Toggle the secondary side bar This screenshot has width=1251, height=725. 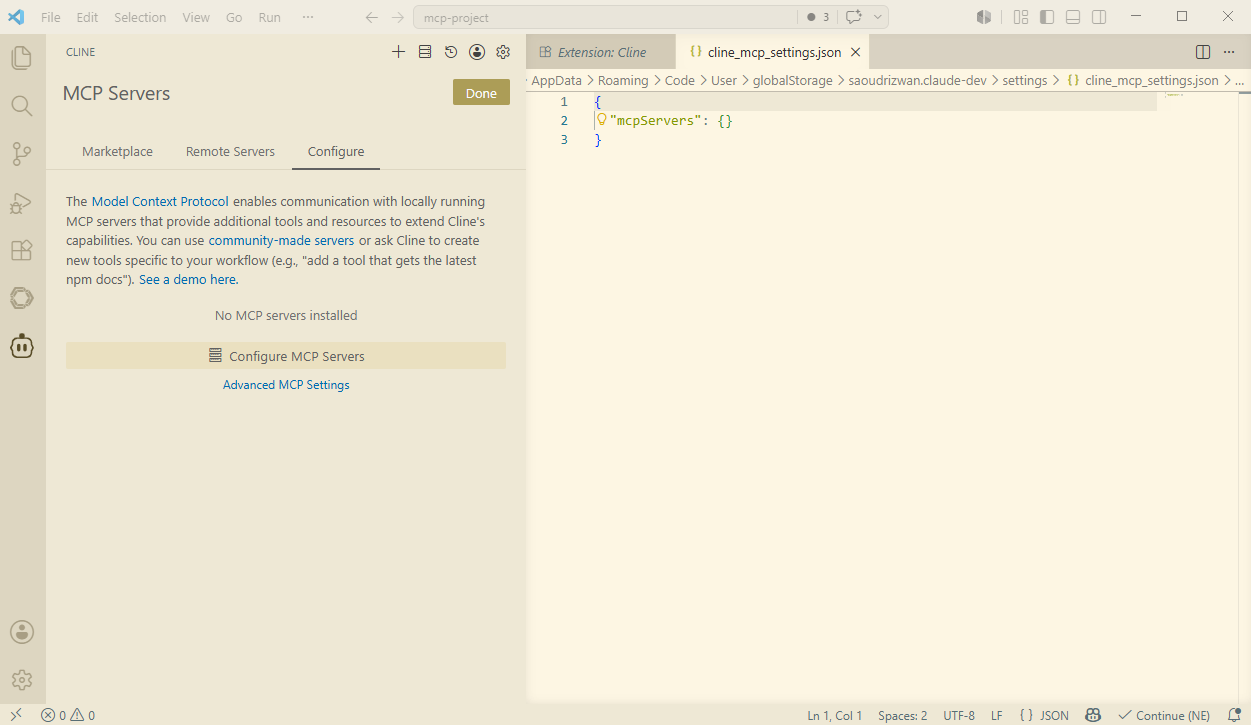coord(1099,17)
